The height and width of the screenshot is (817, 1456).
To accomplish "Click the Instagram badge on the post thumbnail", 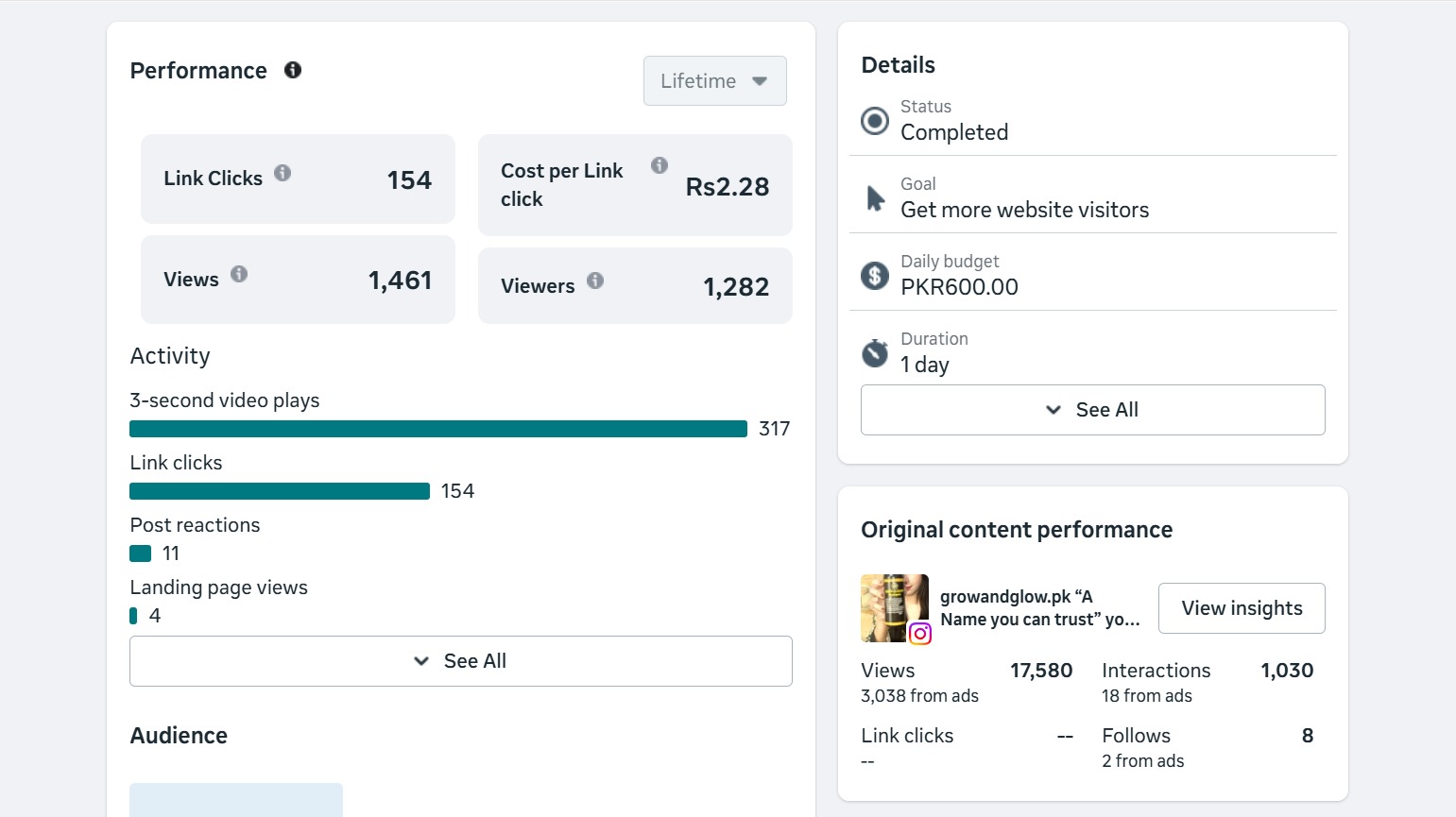I will tap(921, 634).
